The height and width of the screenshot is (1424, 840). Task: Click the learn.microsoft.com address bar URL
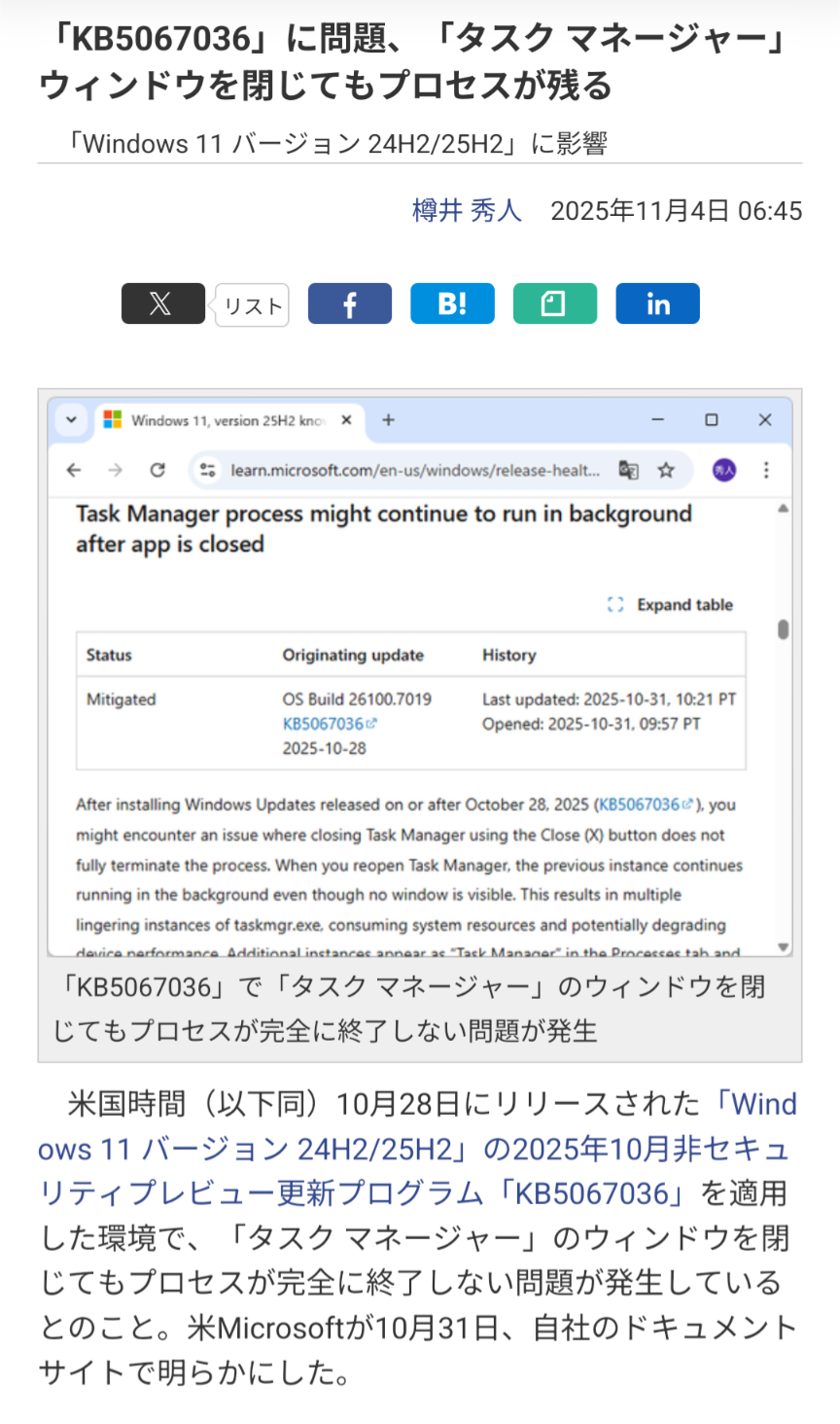[415, 471]
